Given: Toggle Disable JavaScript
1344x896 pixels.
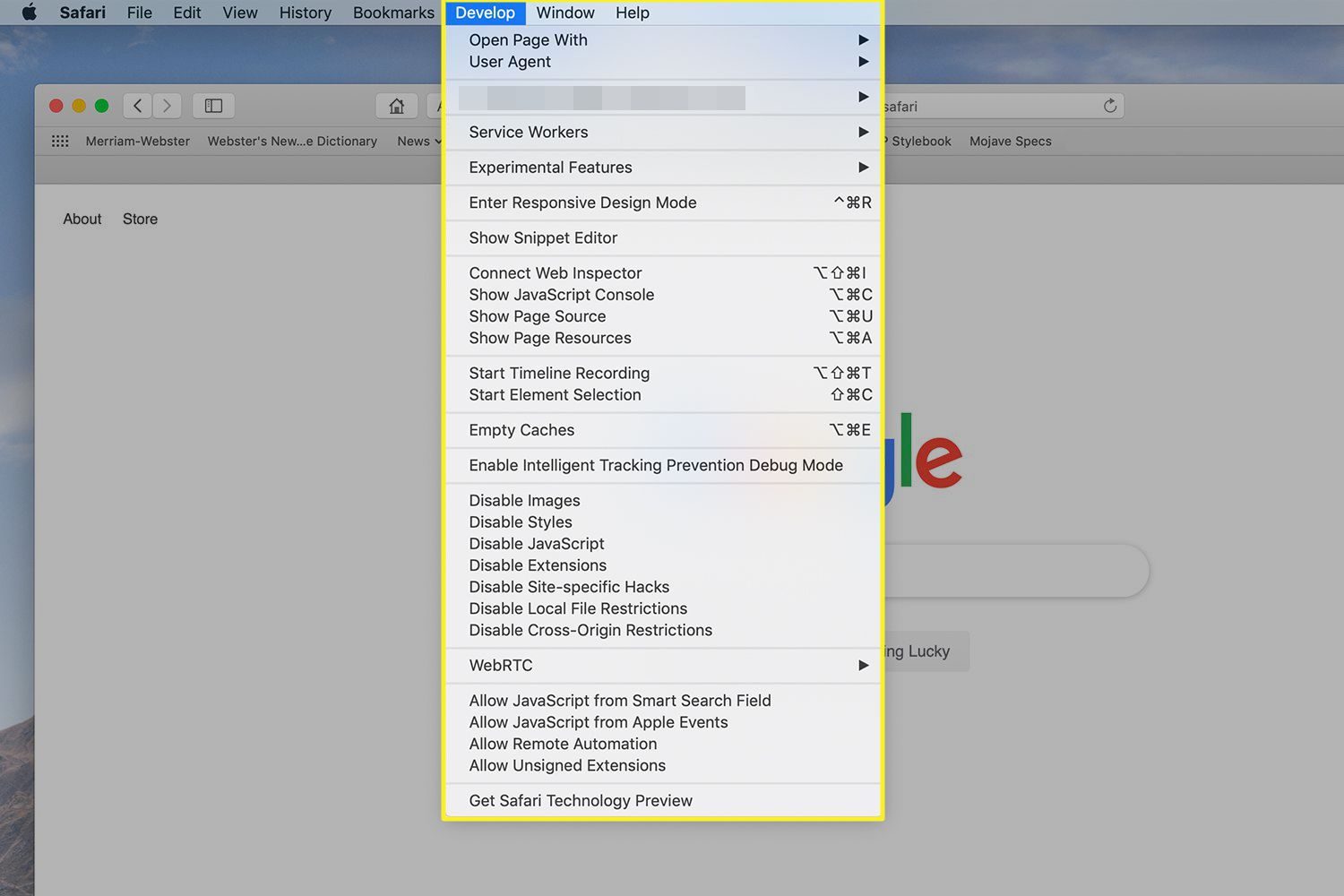Looking at the screenshot, I should [663, 543].
